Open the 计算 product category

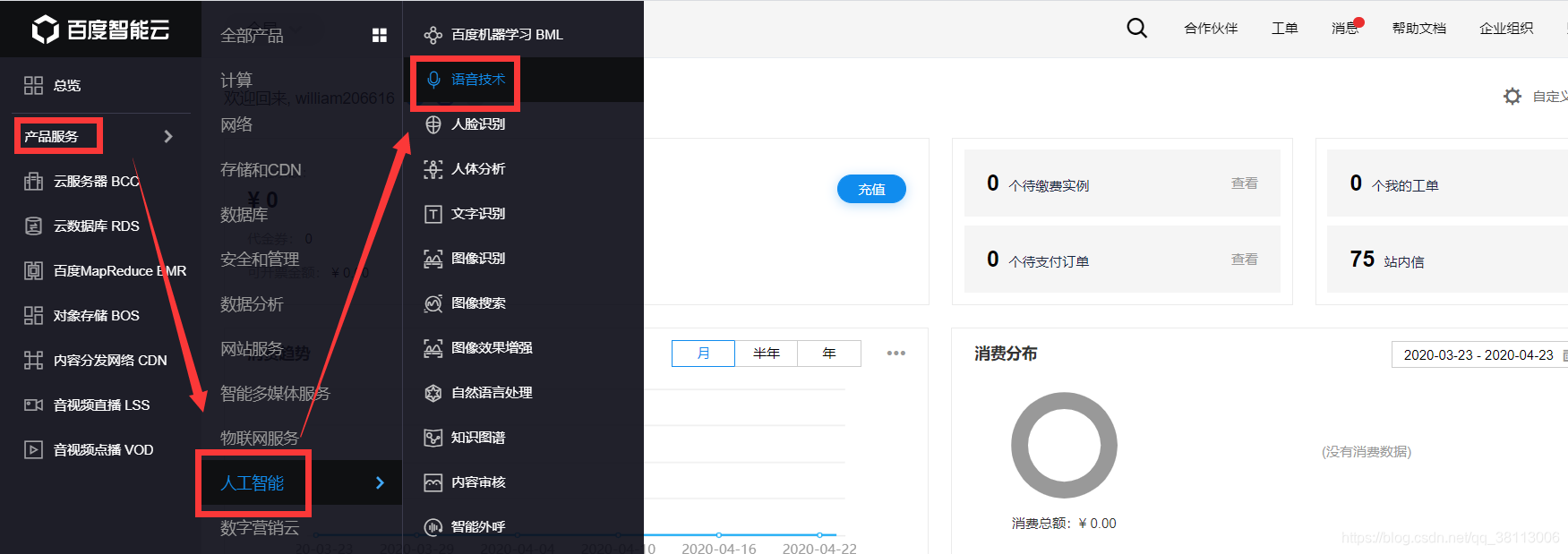pyautogui.click(x=236, y=80)
